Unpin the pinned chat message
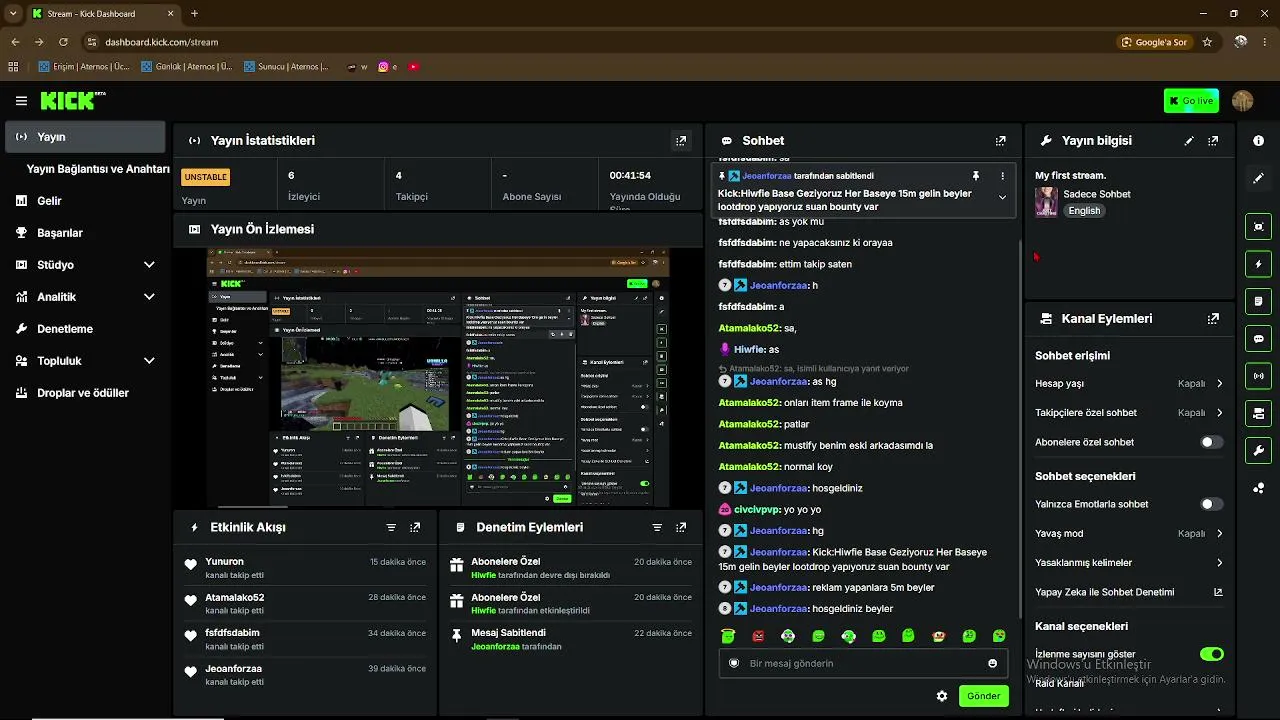This screenshot has height=720, width=1280. pyautogui.click(x=976, y=176)
